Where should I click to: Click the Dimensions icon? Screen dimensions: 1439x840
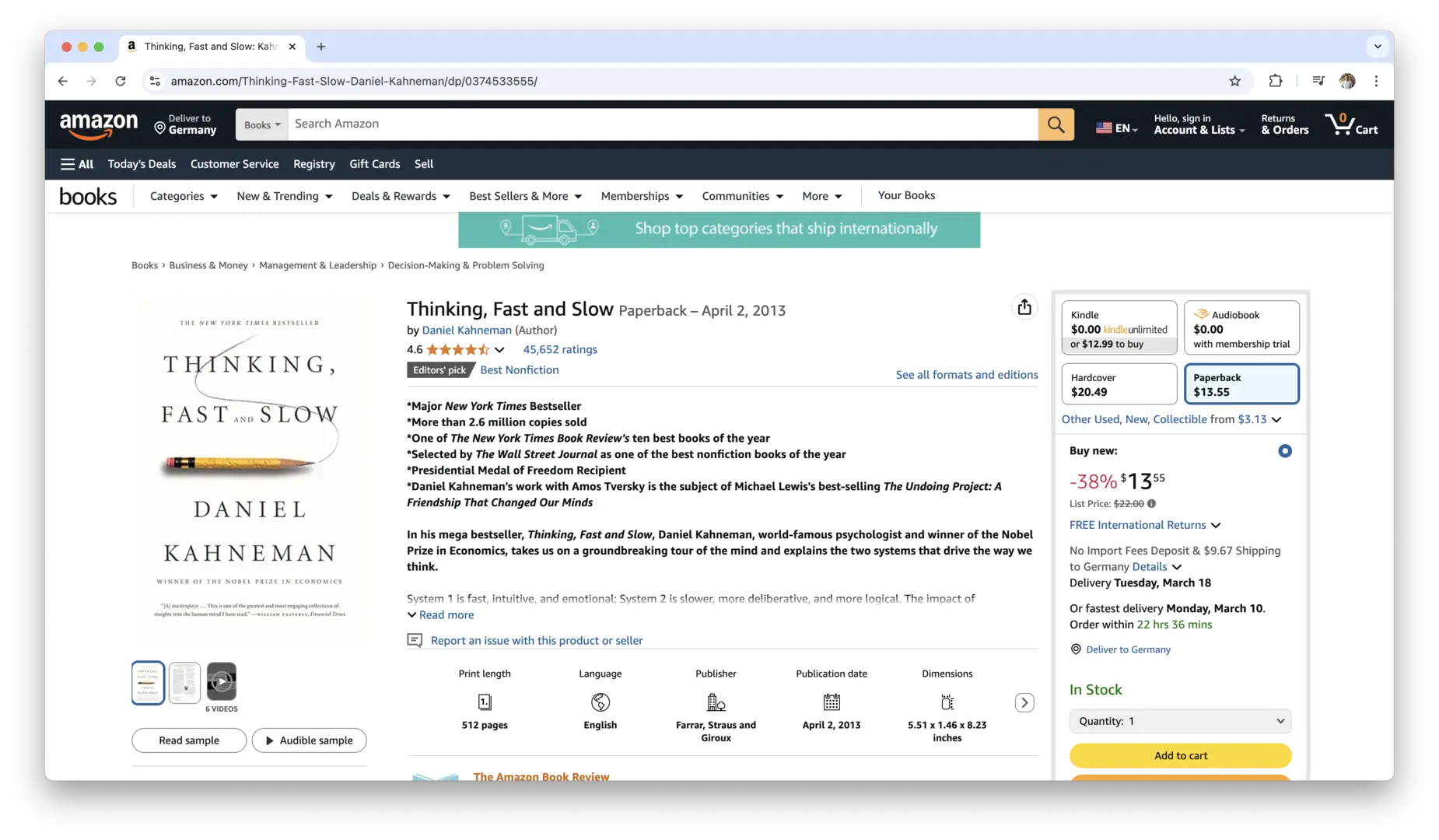point(947,702)
